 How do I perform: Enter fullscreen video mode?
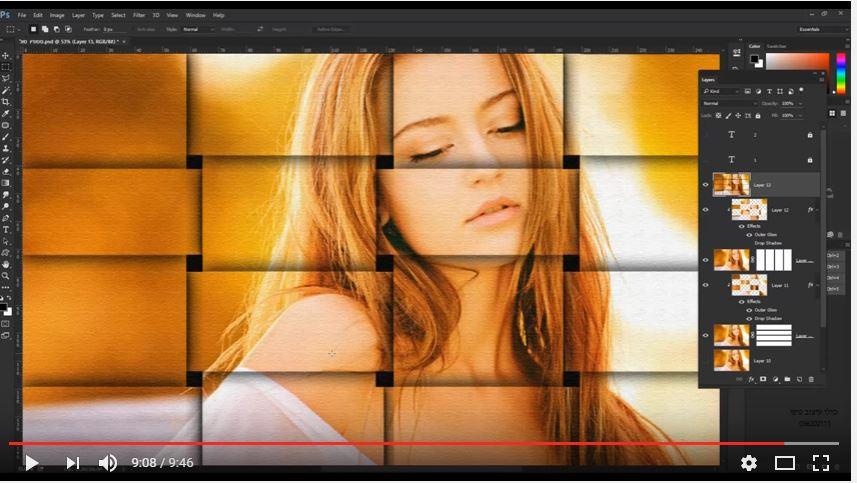click(821, 463)
